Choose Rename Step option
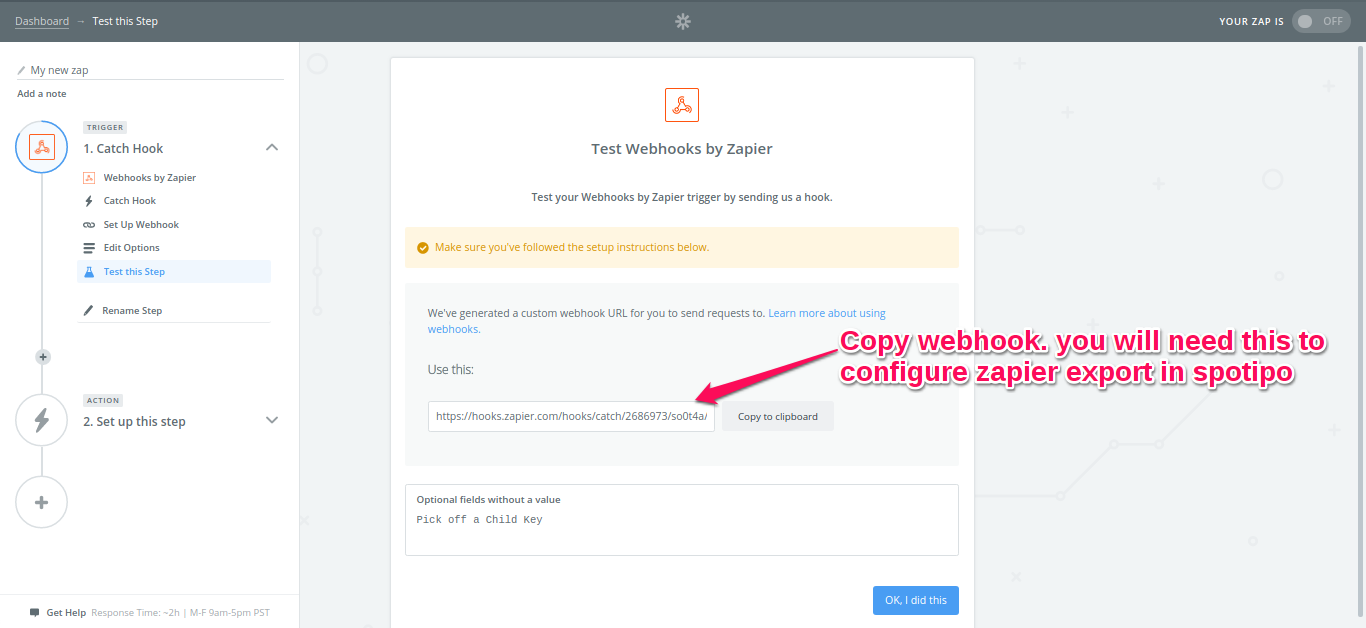This screenshot has width=1366, height=628. point(132,311)
